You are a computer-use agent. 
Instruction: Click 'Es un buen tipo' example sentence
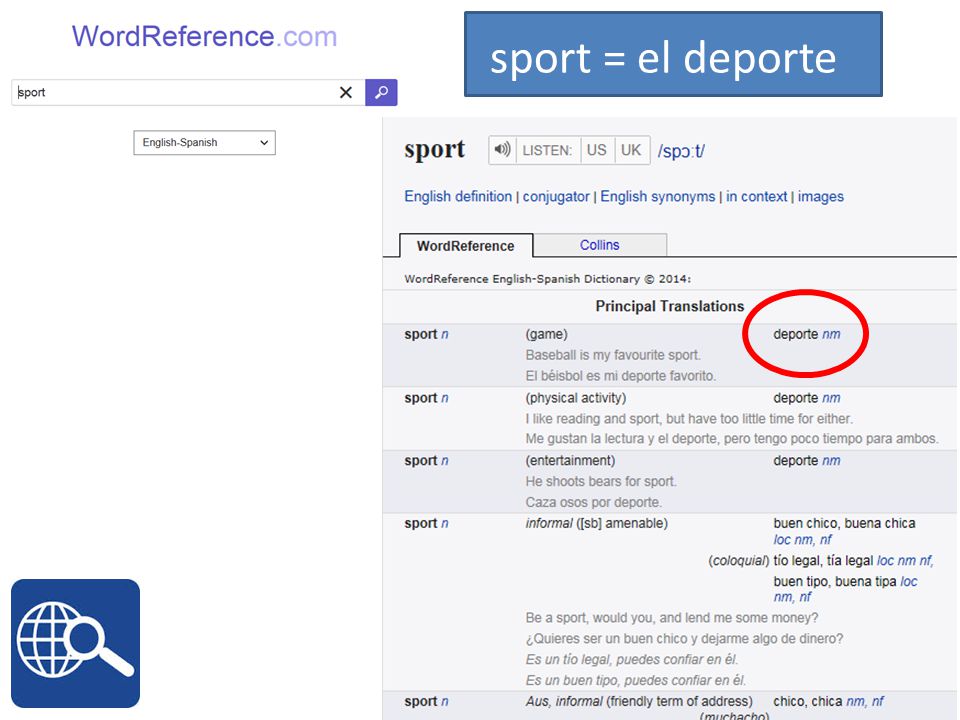pos(636,680)
